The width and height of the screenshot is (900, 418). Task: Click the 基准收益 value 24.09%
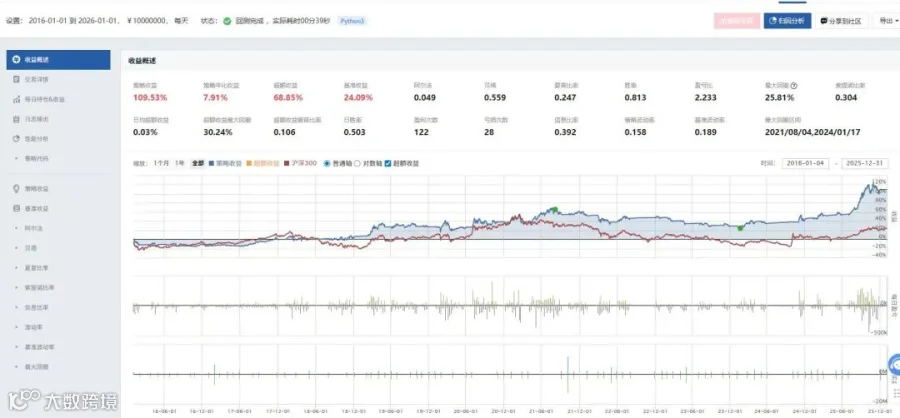click(358, 98)
